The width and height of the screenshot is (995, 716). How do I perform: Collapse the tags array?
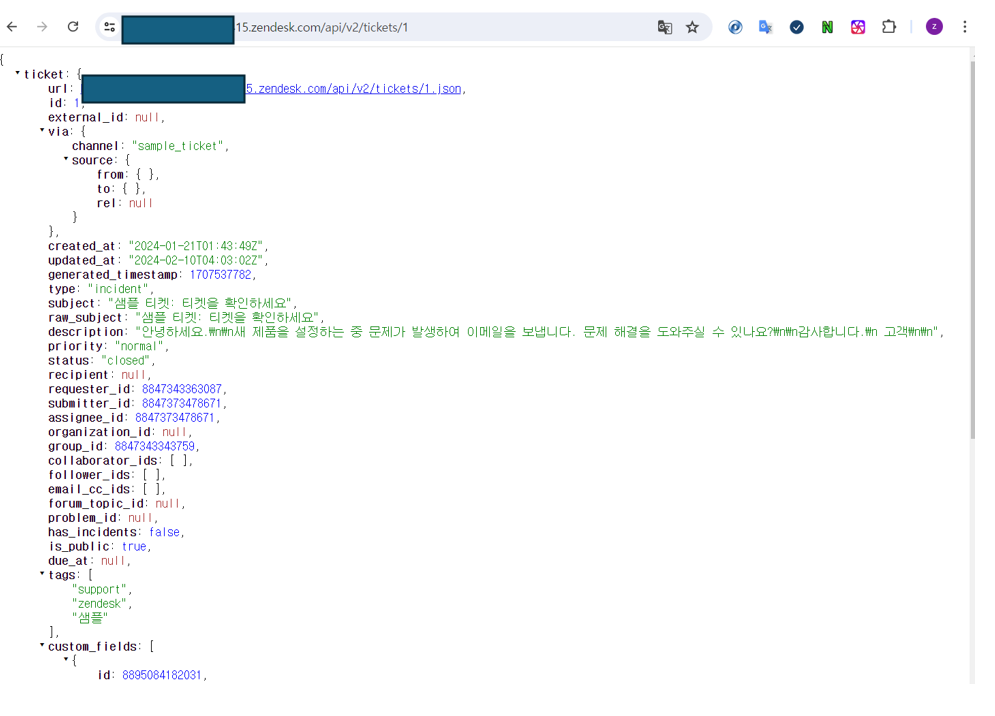(41, 574)
